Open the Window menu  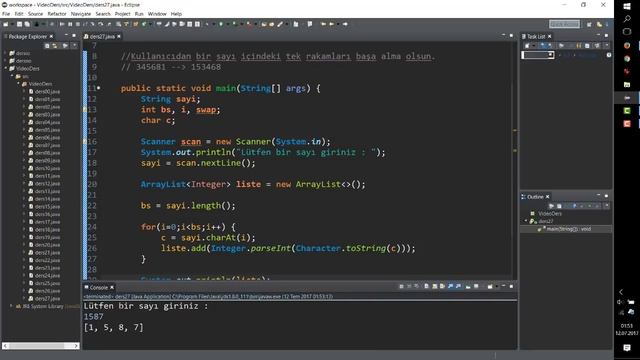coord(157,14)
